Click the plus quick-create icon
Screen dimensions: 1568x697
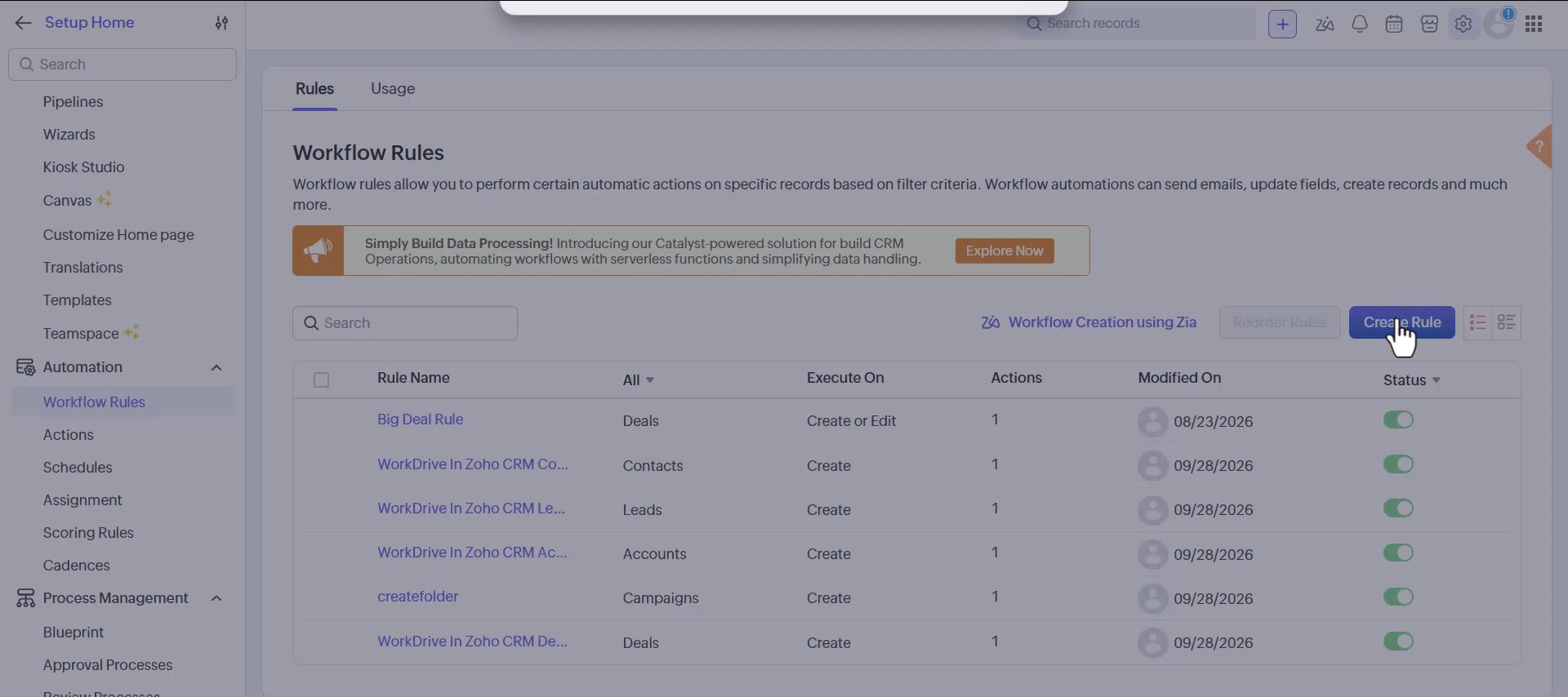[x=1282, y=24]
